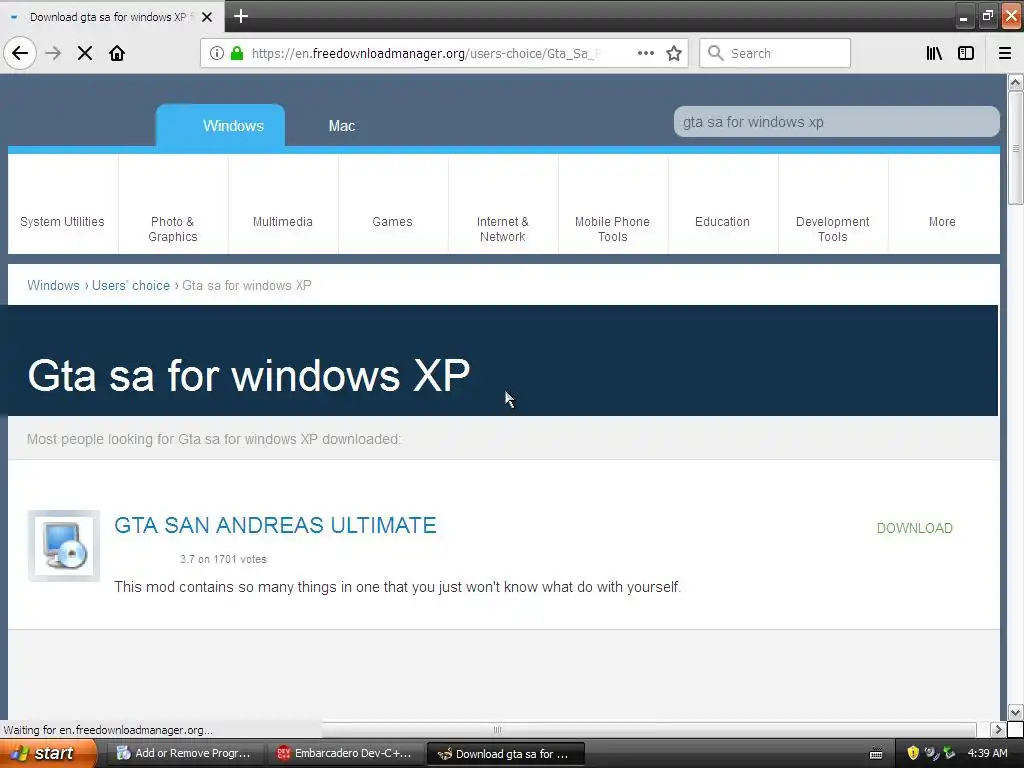1024x768 pixels.
Task: Click the taskbar clock 4:39 AM
Action: [987, 753]
